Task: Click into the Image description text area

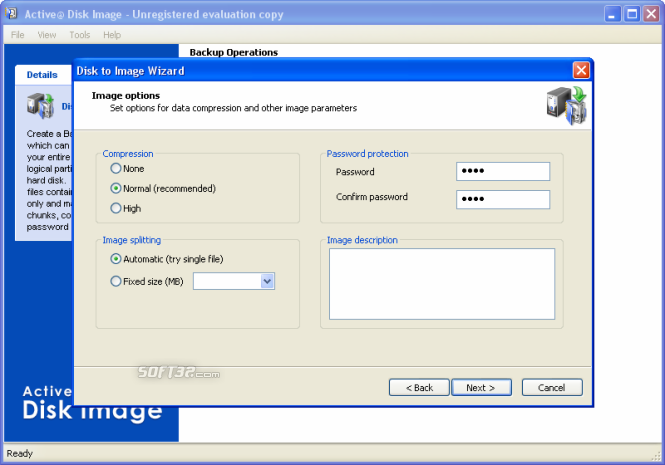Action: pyautogui.click(x=442, y=284)
